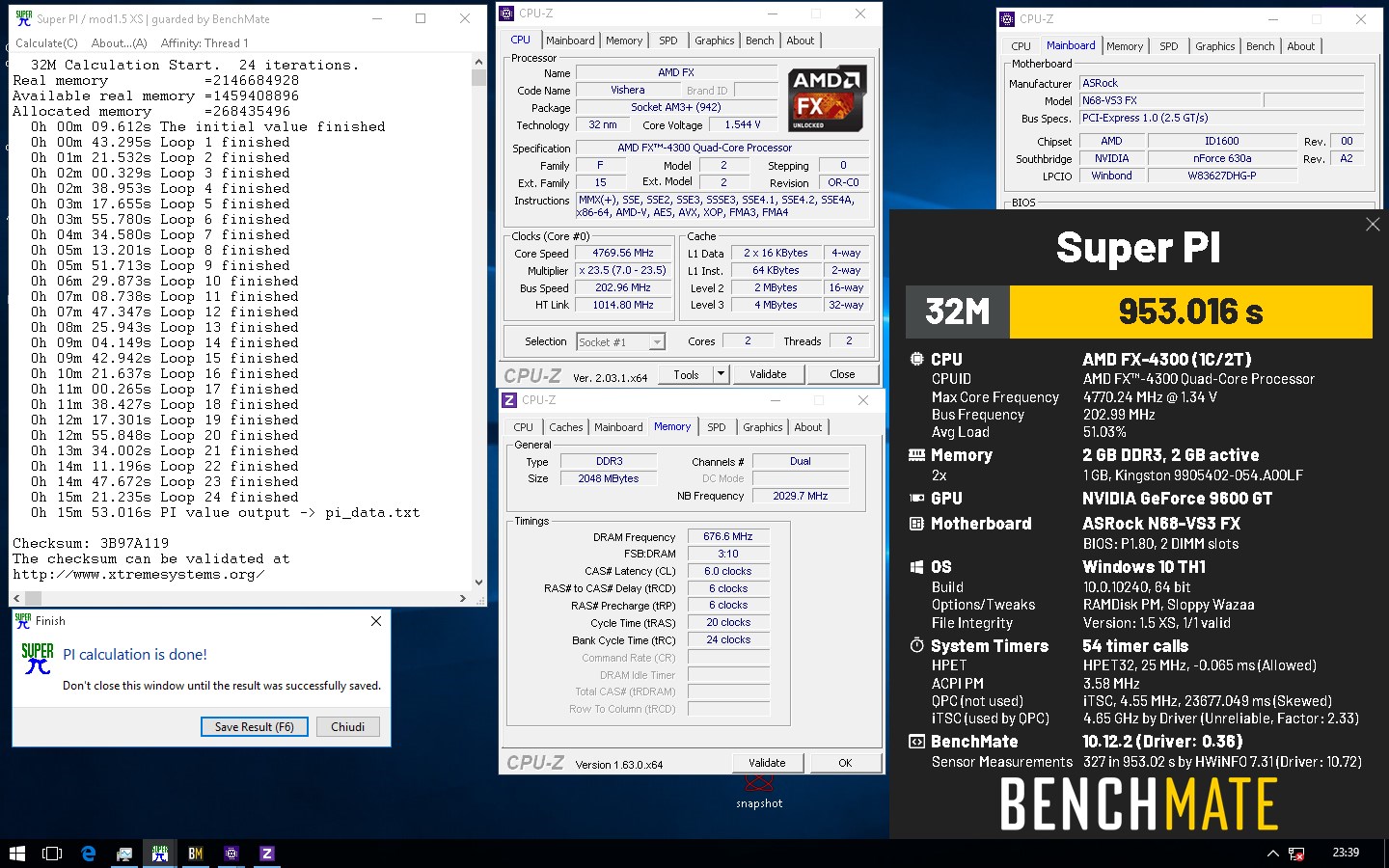Viewport: 1389px width, 868px height.
Task: Select Graphics tab in CPU-Z 1.63 window
Action: (x=763, y=427)
